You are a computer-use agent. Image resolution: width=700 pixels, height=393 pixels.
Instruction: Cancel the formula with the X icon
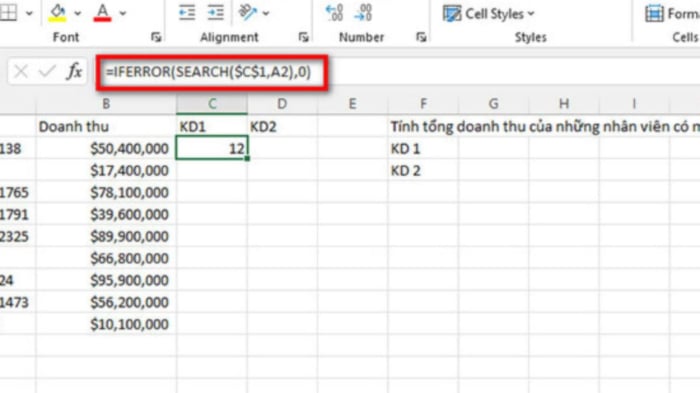click(21, 71)
